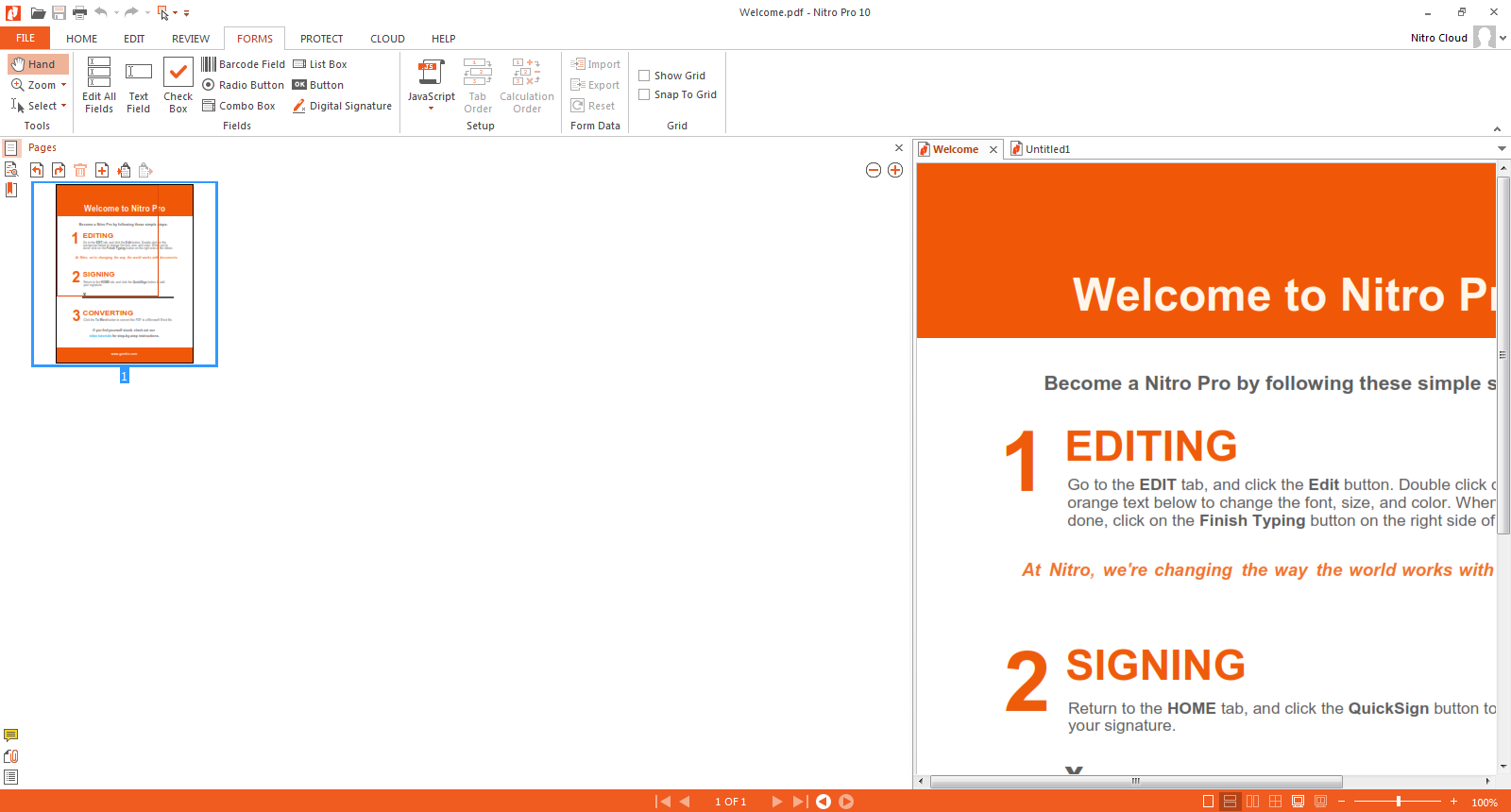This screenshot has height=812, width=1511.
Task: Expand the Select tool dropdown
Action: point(63,106)
